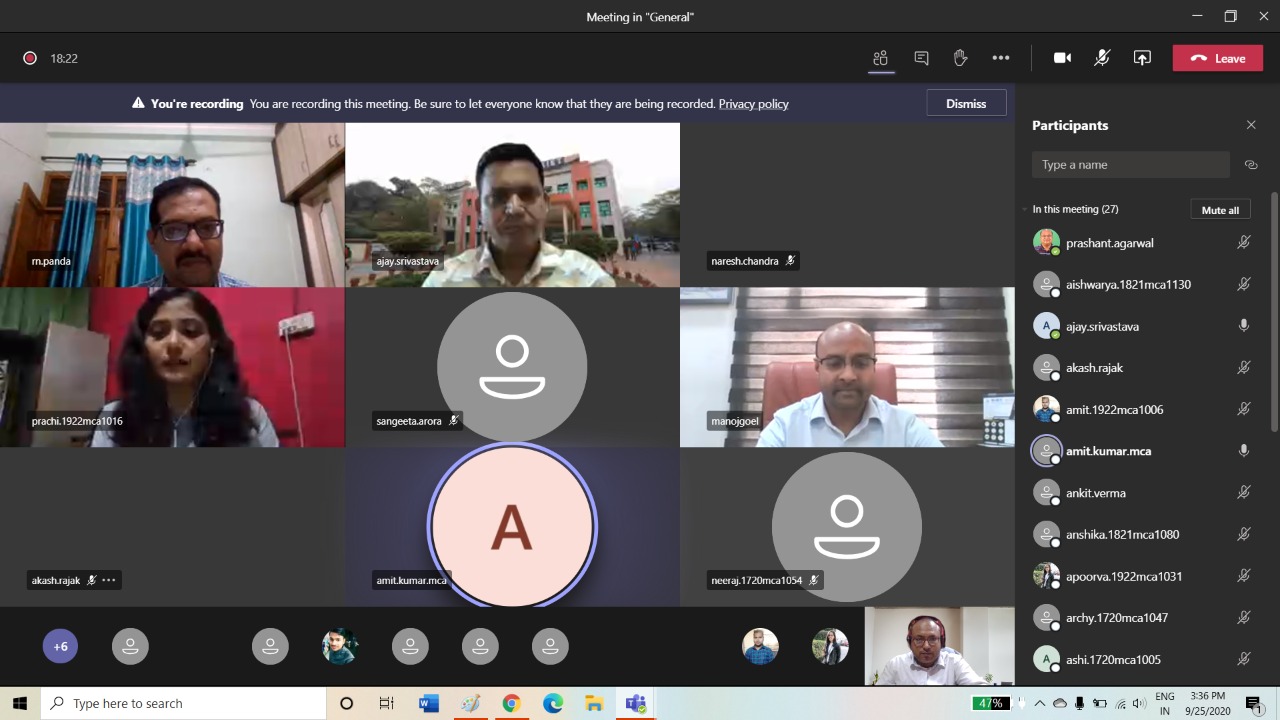The image size is (1280, 720).
Task: Open Microsoft Teams from the taskbar
Action: click(x=635, y=703)
